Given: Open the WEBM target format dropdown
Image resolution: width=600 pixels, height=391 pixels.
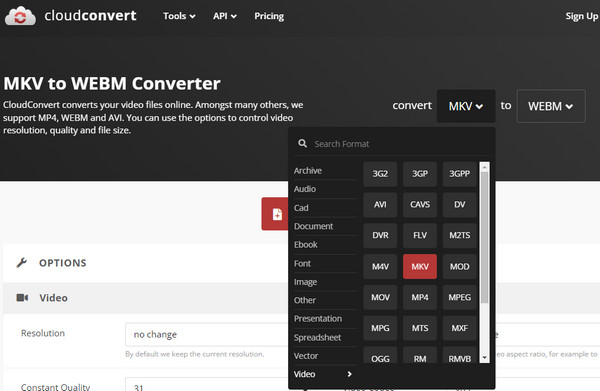Looking at the screenshot, I should 551,106.
